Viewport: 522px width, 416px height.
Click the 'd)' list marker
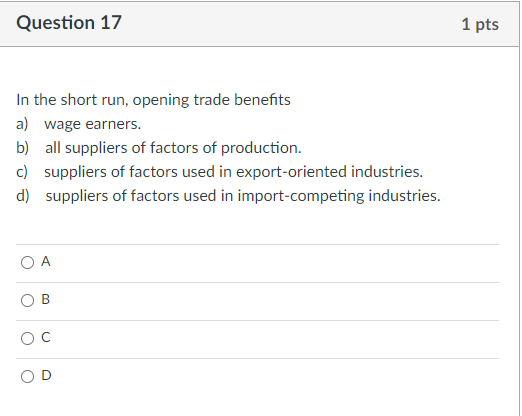[23, 196]
